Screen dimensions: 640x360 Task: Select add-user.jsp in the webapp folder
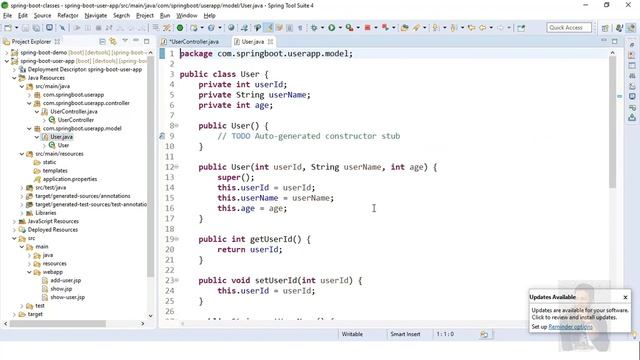[66, 280]
